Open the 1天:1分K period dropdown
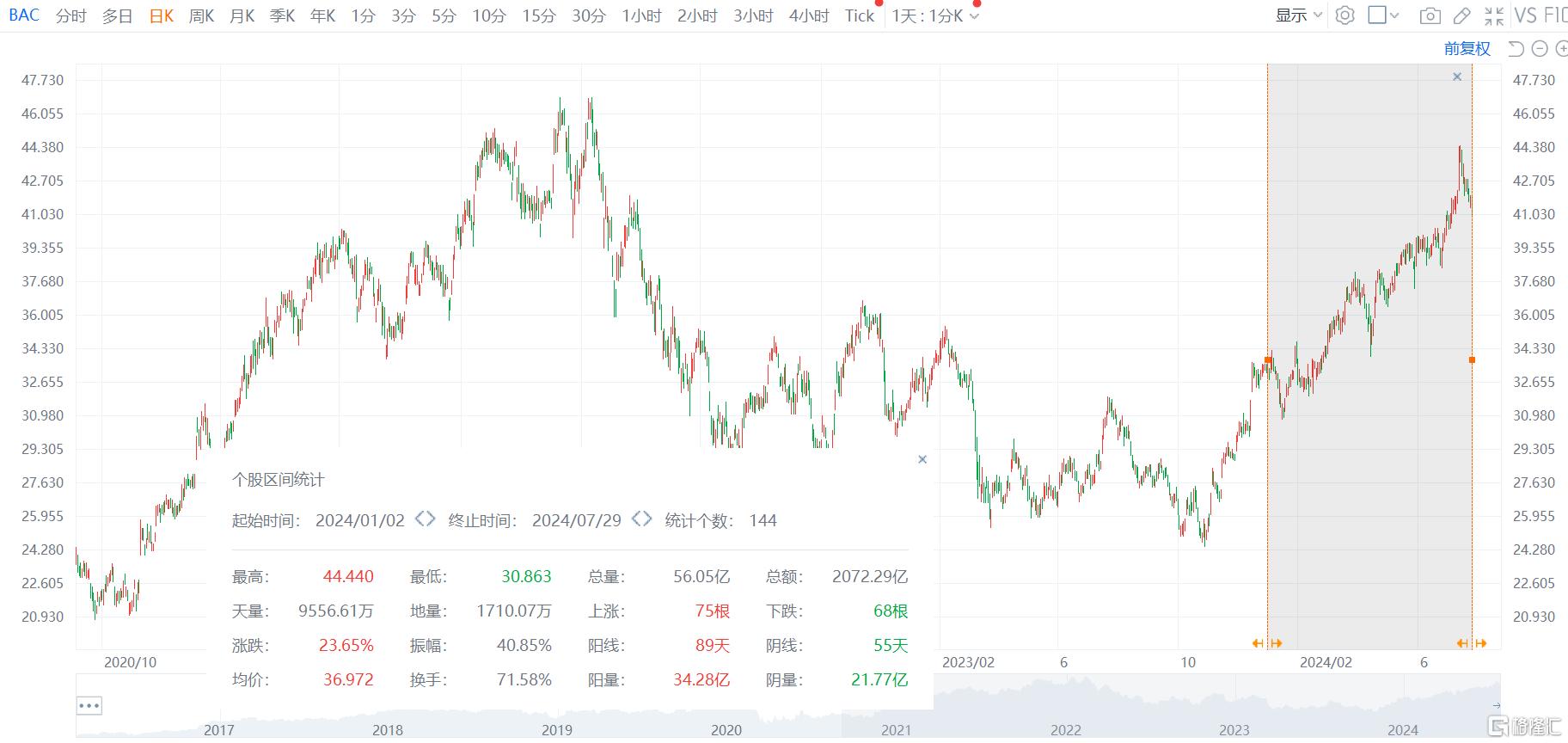1568x743 pixels. click(935, 15)
